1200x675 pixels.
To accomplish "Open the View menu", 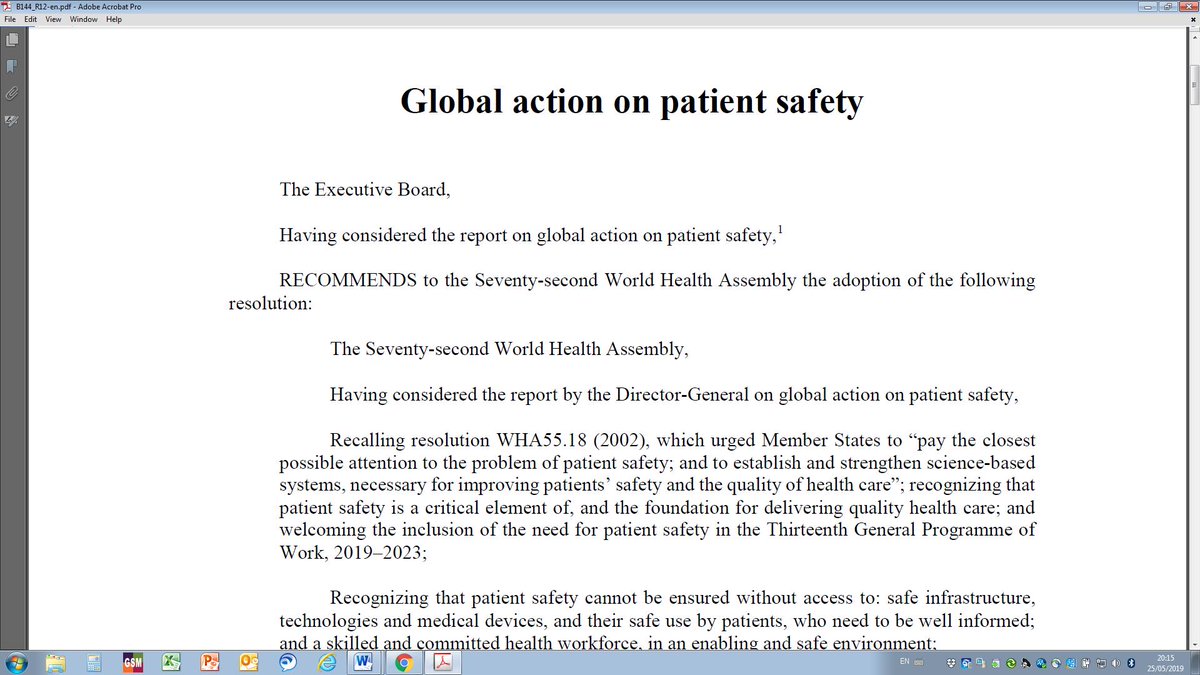I will tap(53, 19).
